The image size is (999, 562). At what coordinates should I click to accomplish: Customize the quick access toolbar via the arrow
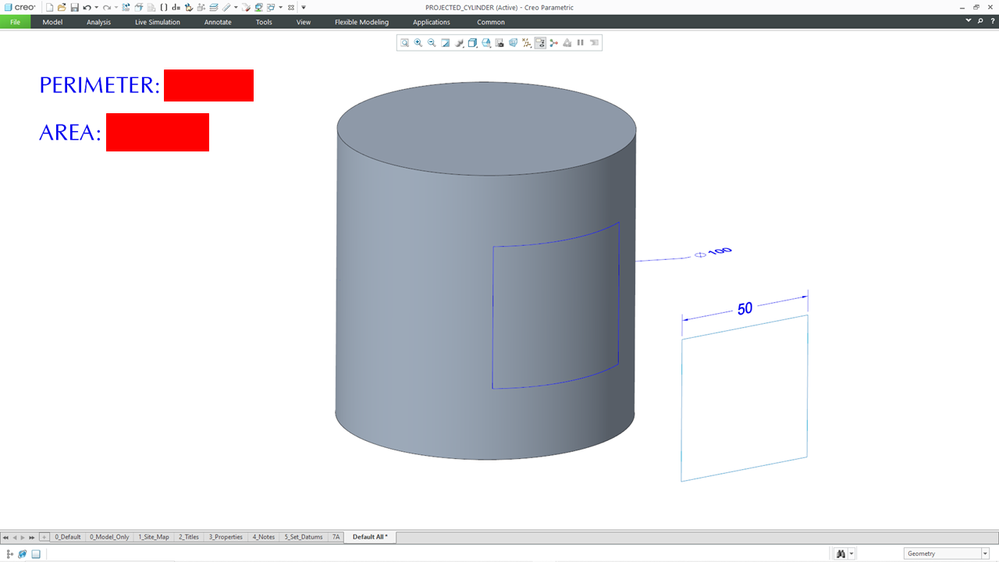[x=303, y=8]
